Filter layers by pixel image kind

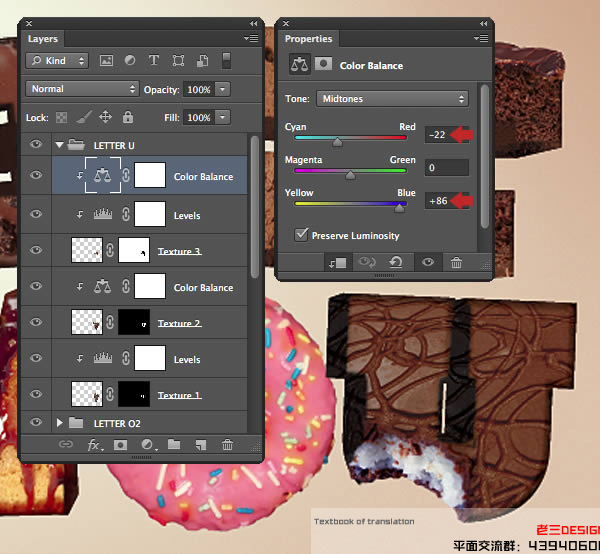click(x=106, y=60)
